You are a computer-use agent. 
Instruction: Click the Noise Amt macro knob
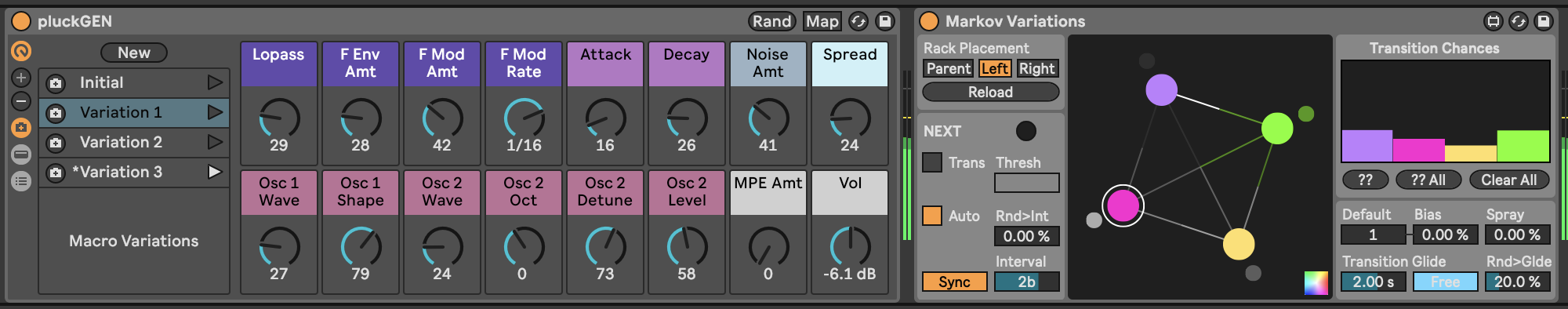click(x=768, y=118)
